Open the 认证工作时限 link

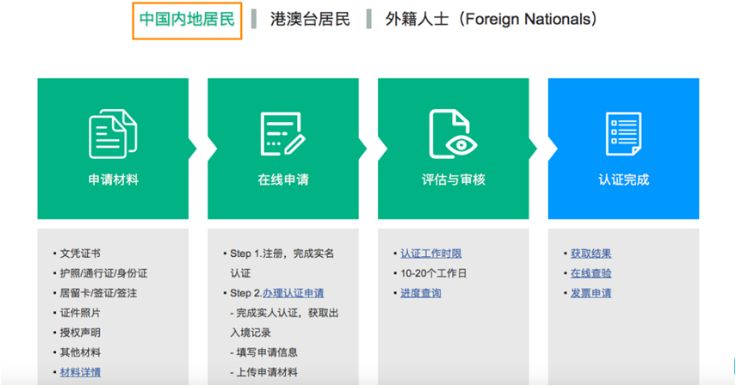pos(431,253)
